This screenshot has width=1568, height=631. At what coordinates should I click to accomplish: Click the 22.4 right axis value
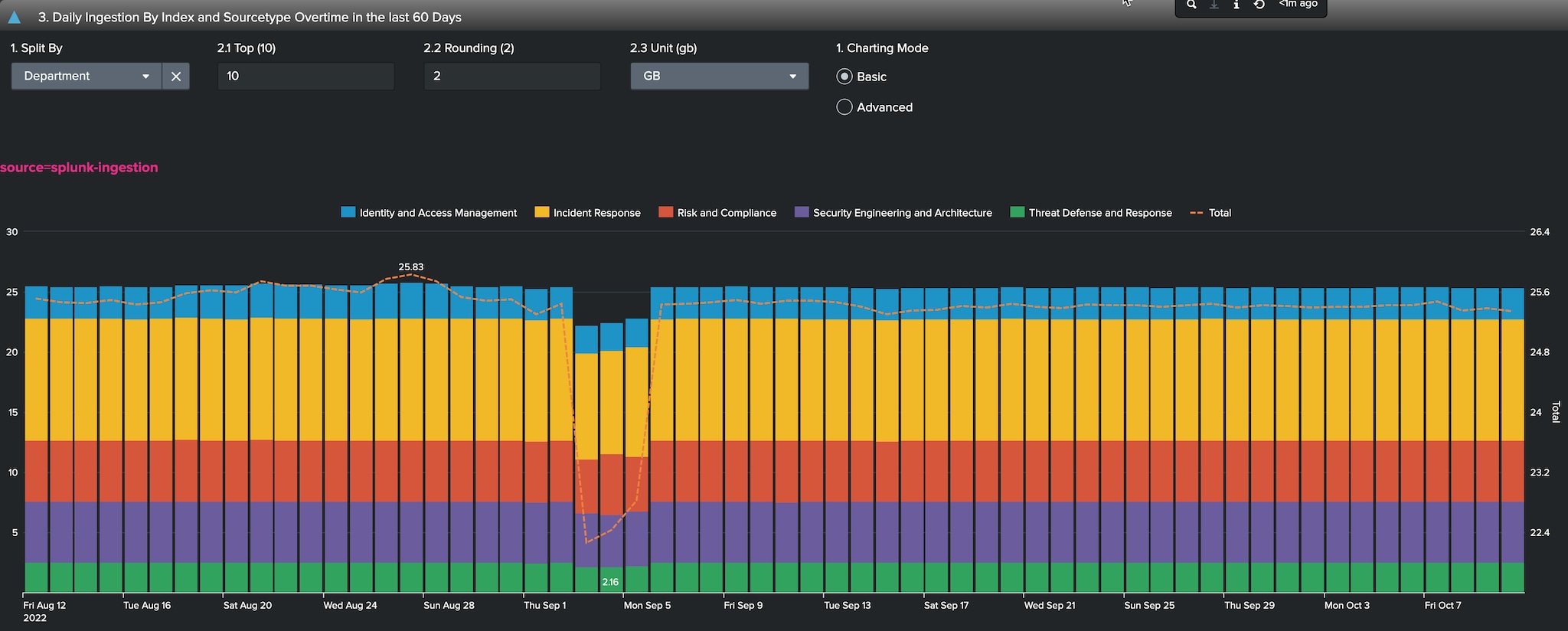click(x=1540, y=533)
